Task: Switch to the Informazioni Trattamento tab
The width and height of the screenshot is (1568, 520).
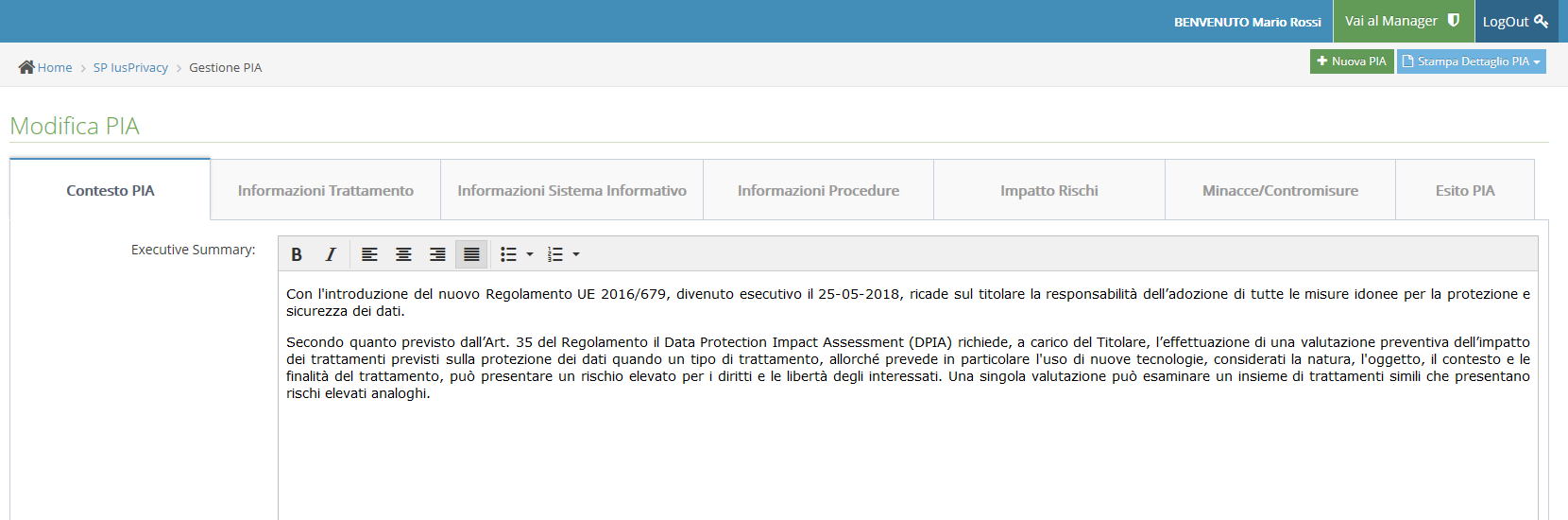Action: (x=326, y=190)
